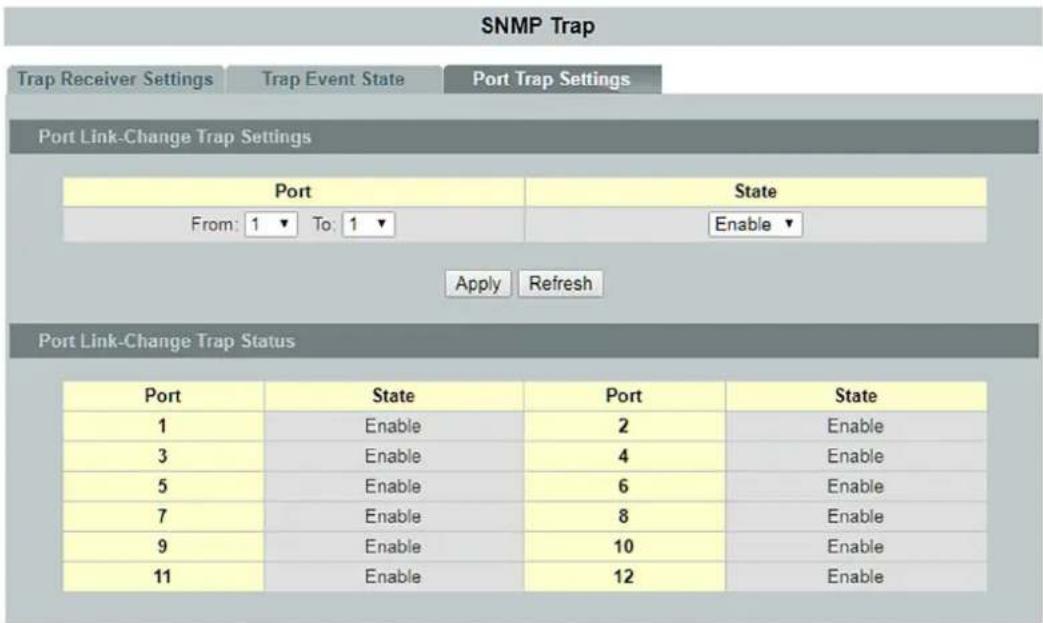The image size is (1043, 623).
Task: Click the To: label
Action: (323, 225)
